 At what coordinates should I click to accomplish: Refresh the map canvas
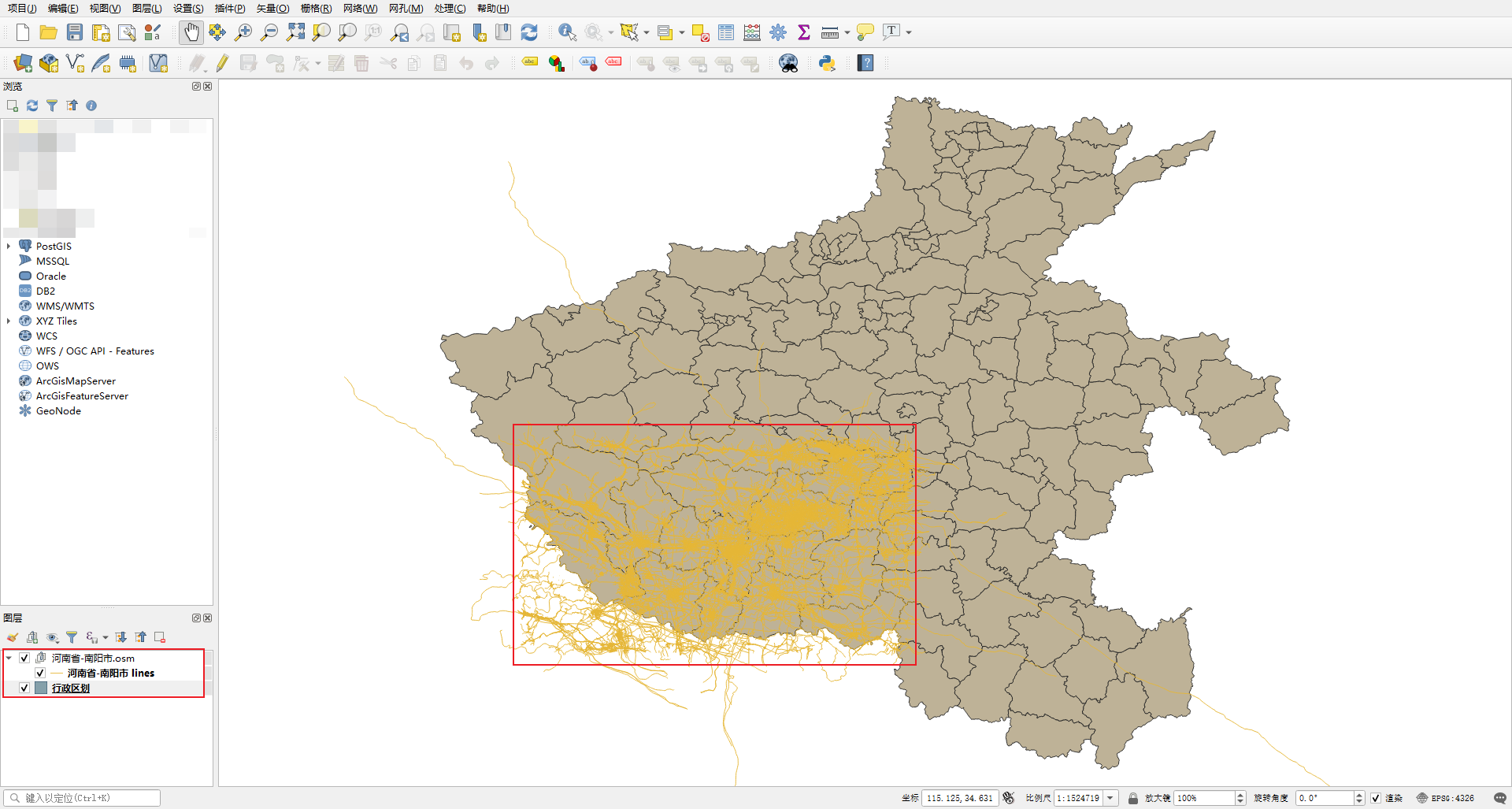tap(529, 32)
